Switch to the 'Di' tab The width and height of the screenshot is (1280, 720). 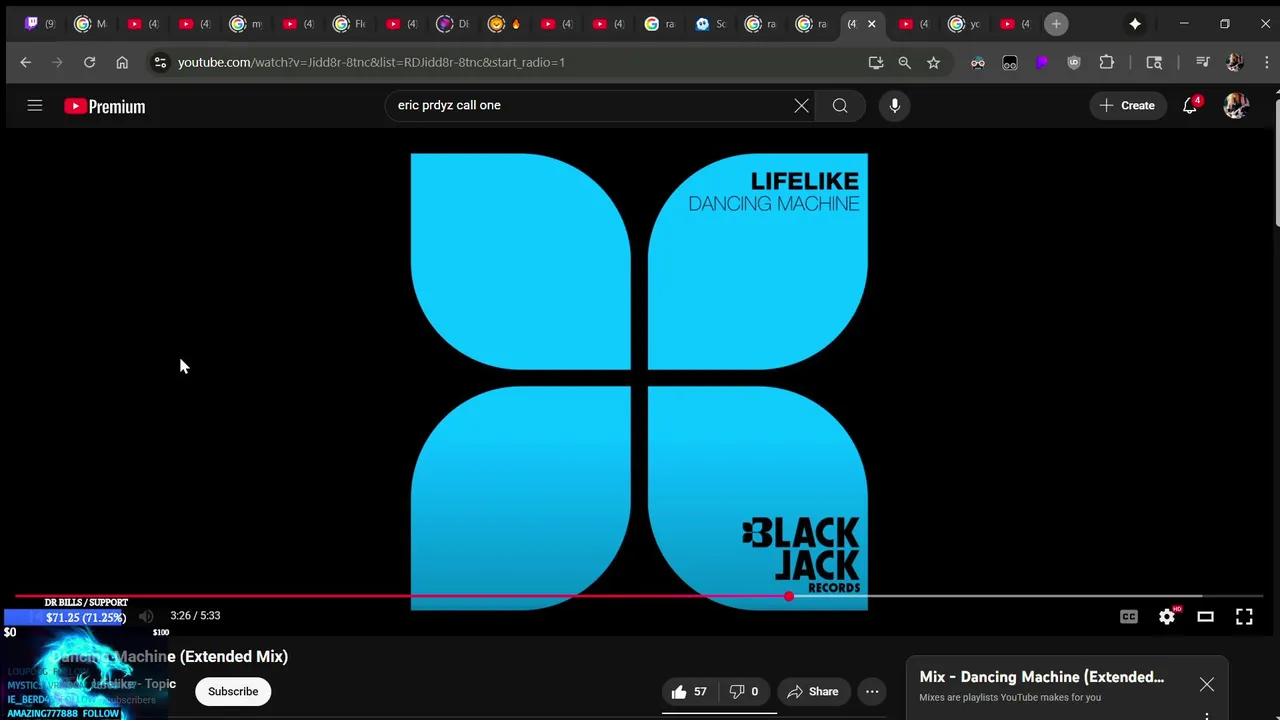(452, 24)
